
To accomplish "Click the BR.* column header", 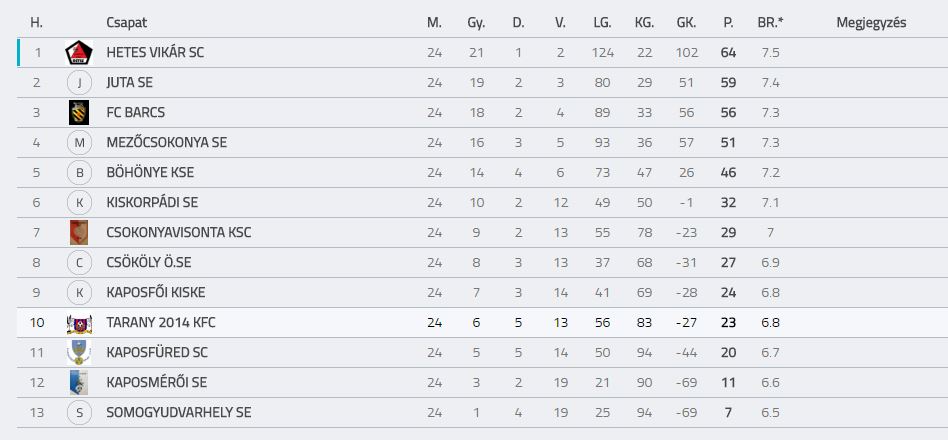I will 770,23.
